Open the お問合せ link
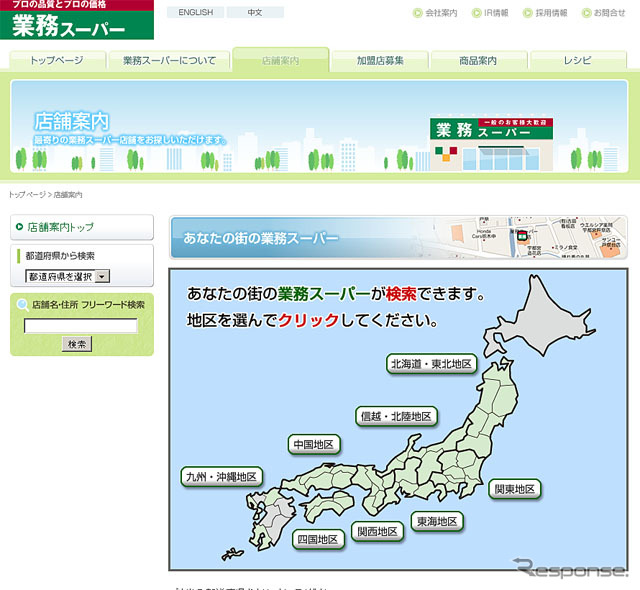 pos(609,13)
